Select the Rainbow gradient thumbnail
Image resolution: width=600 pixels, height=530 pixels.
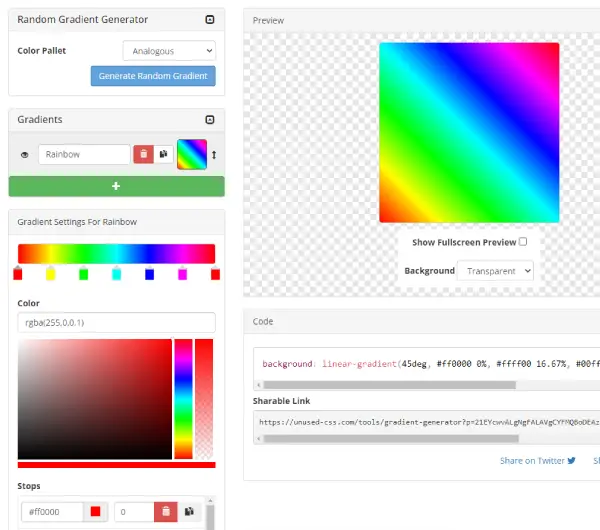click(x=192, y=155)
